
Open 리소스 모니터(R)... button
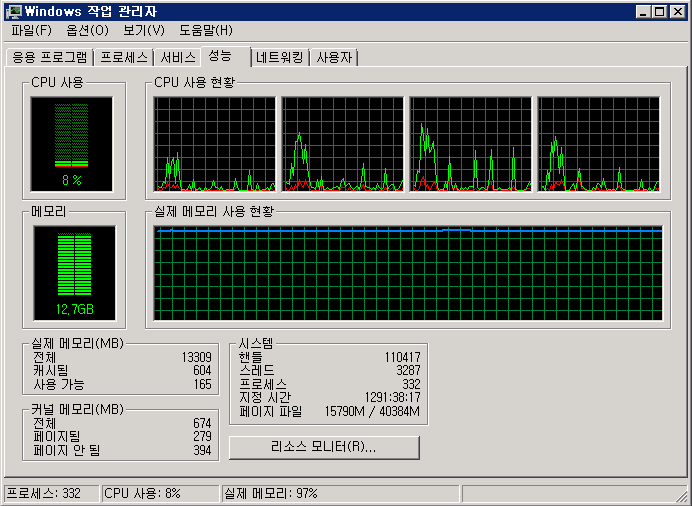tap(324, 447)
